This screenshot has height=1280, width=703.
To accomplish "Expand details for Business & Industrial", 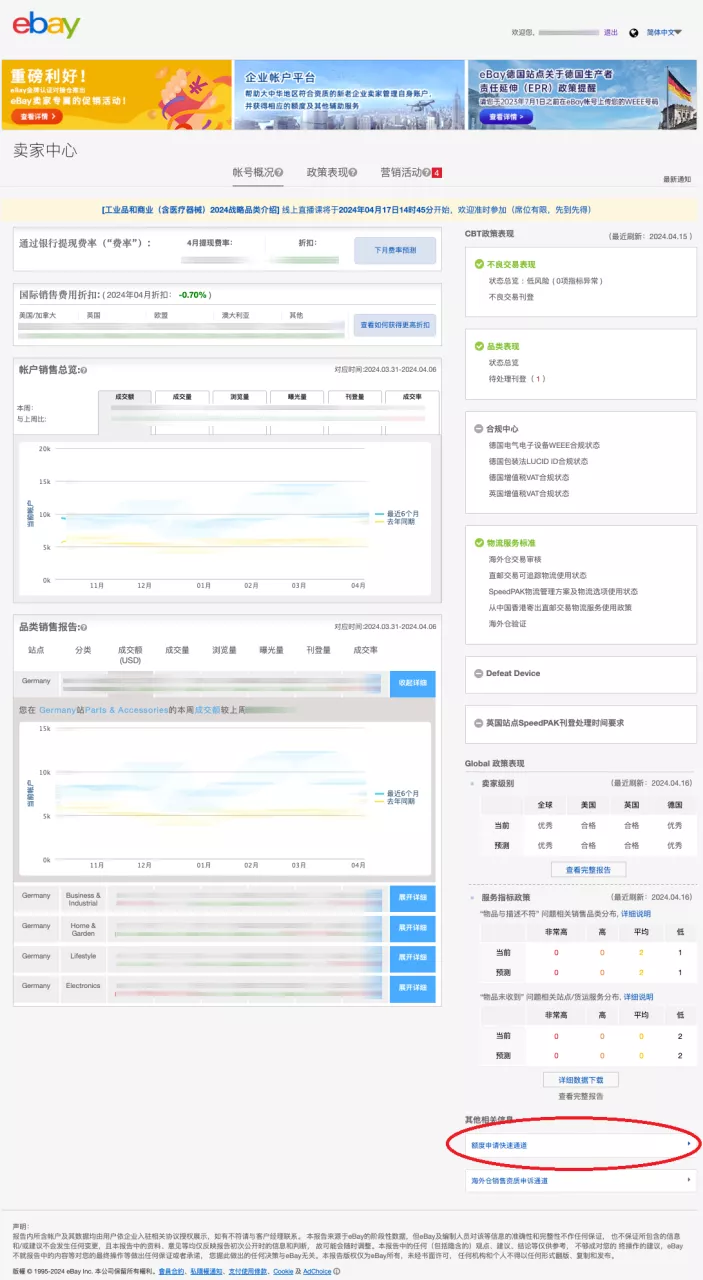I will click(x=412, y=897).
